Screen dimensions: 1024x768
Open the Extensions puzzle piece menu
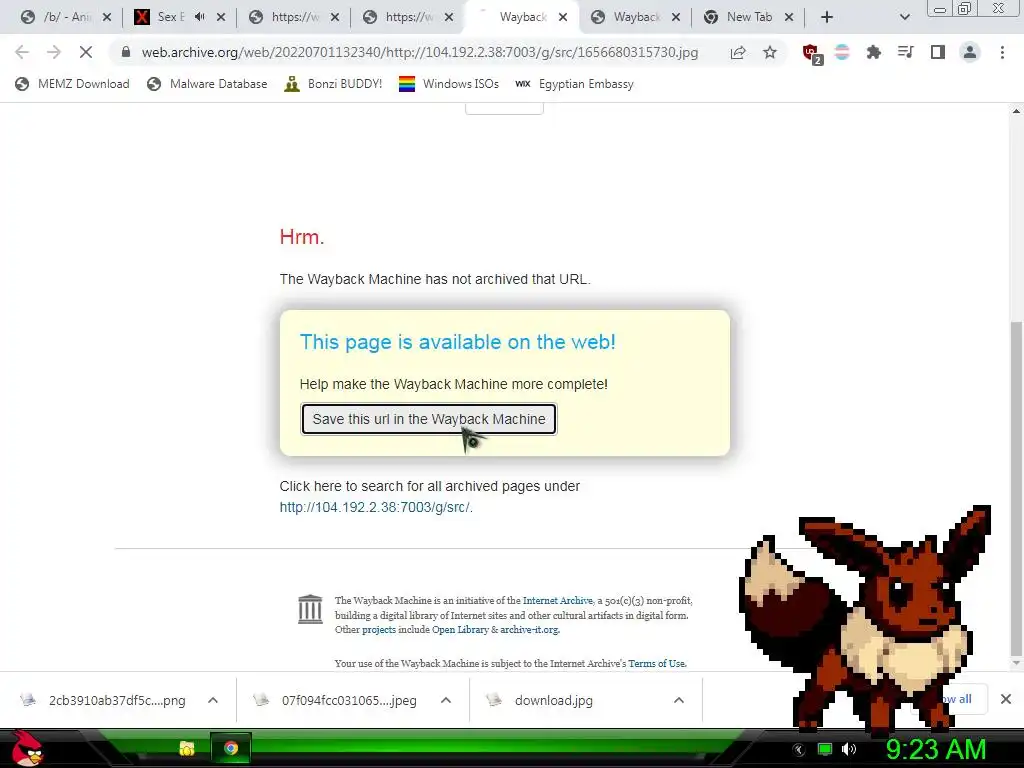873,52
